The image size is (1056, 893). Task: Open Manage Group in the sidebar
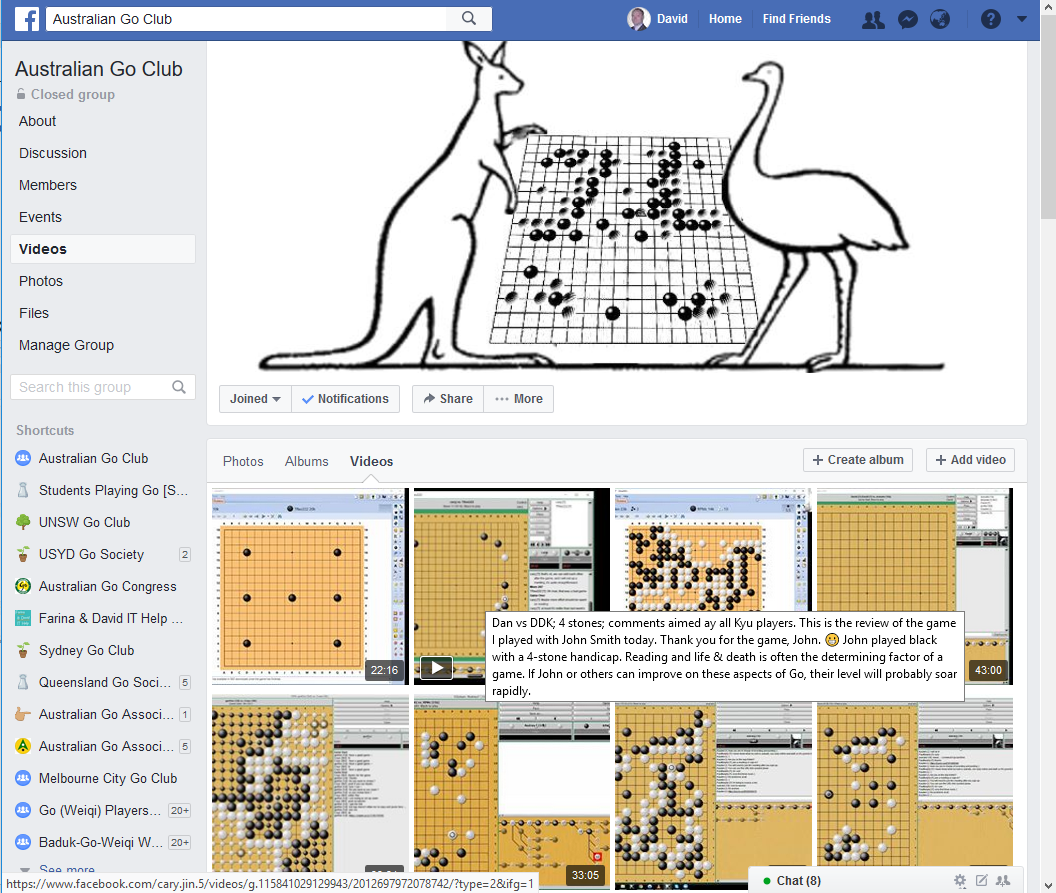click(x=66, y=345)
